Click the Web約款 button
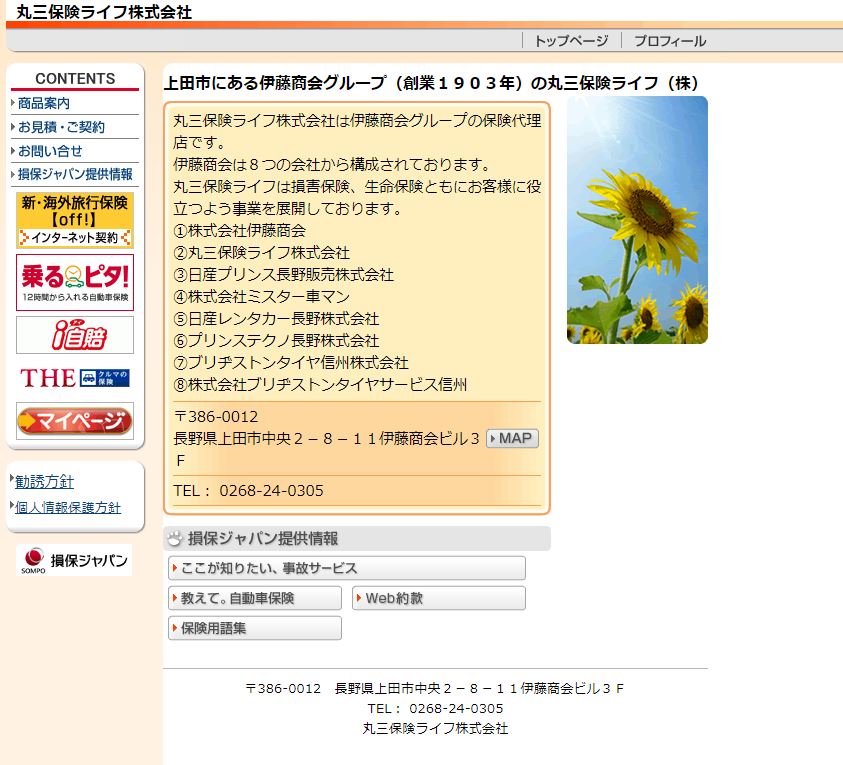Image resolution: width=843 pixels, height=765 pixels. click(x=438, y=598)
